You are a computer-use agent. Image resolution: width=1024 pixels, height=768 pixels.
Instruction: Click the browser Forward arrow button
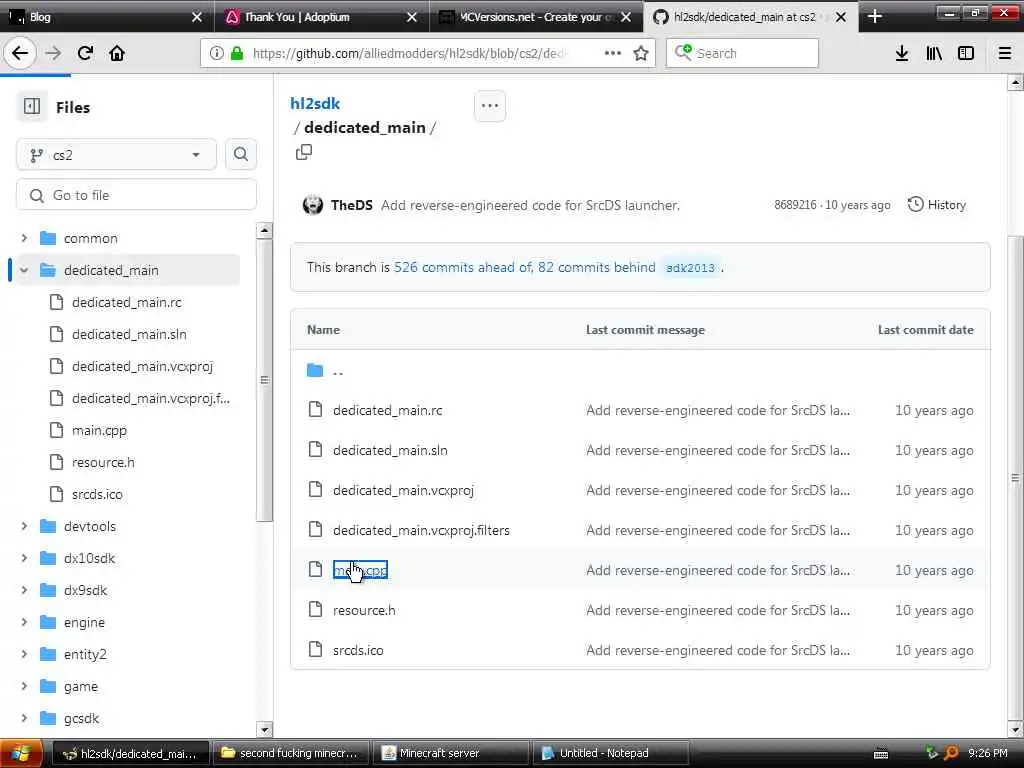pyautogui.click(x=53, y=53)
